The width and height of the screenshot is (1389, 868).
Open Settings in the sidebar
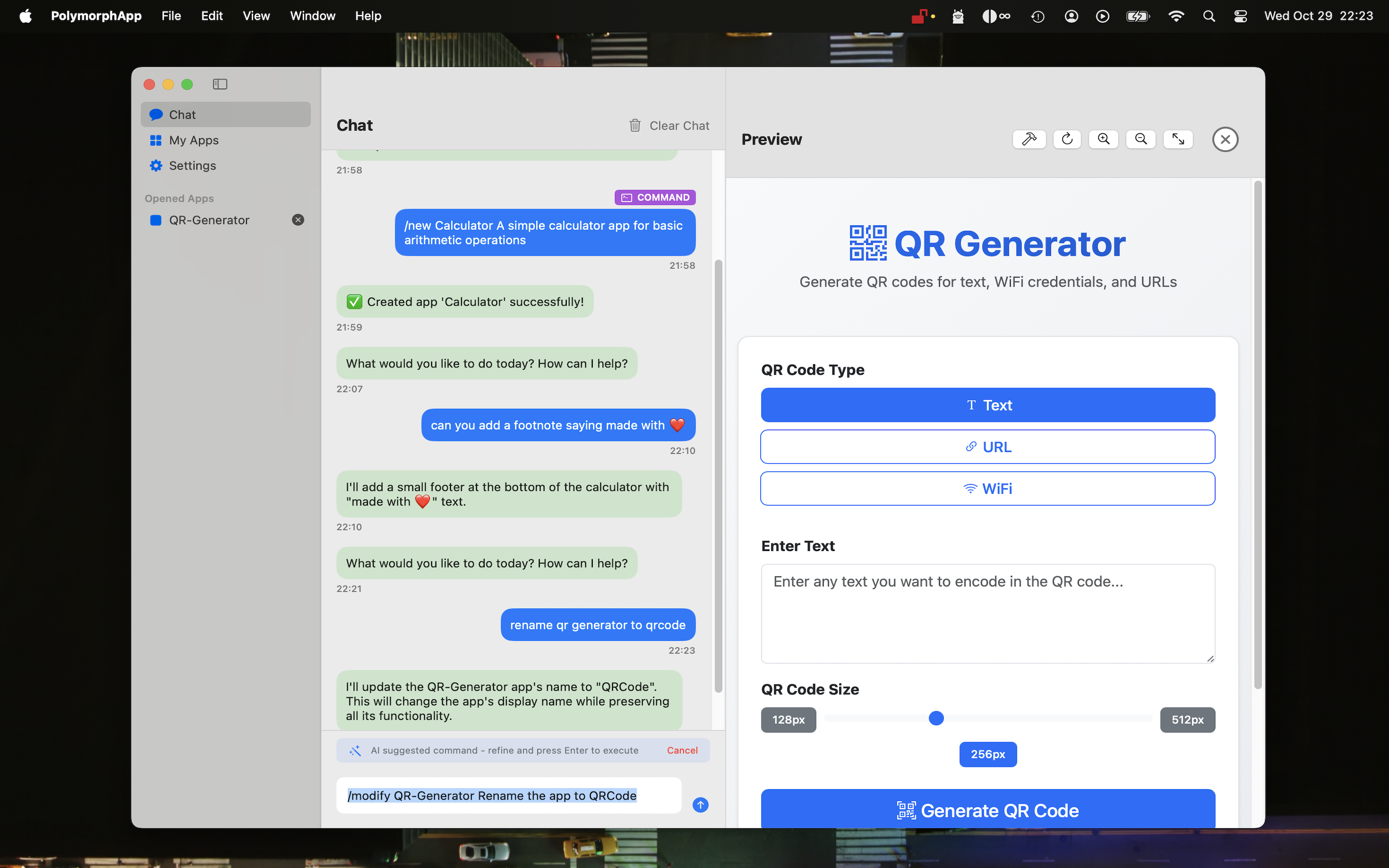click(x=191, y=165)
